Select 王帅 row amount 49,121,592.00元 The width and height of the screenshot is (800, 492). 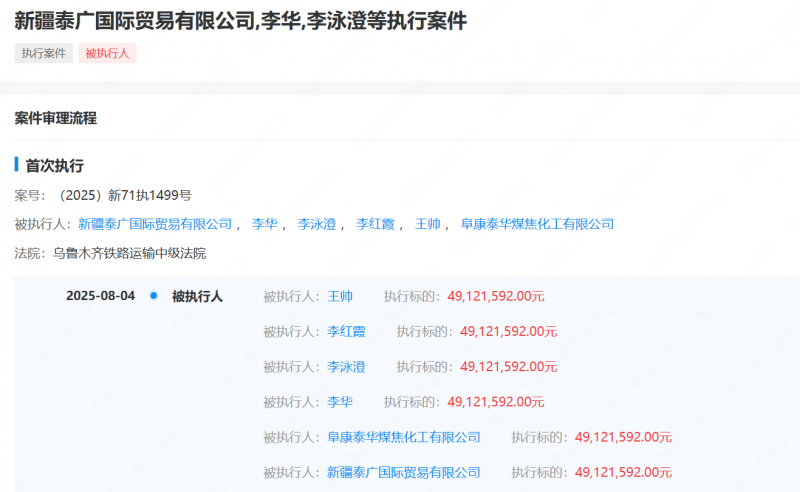[x=496, y=297]
